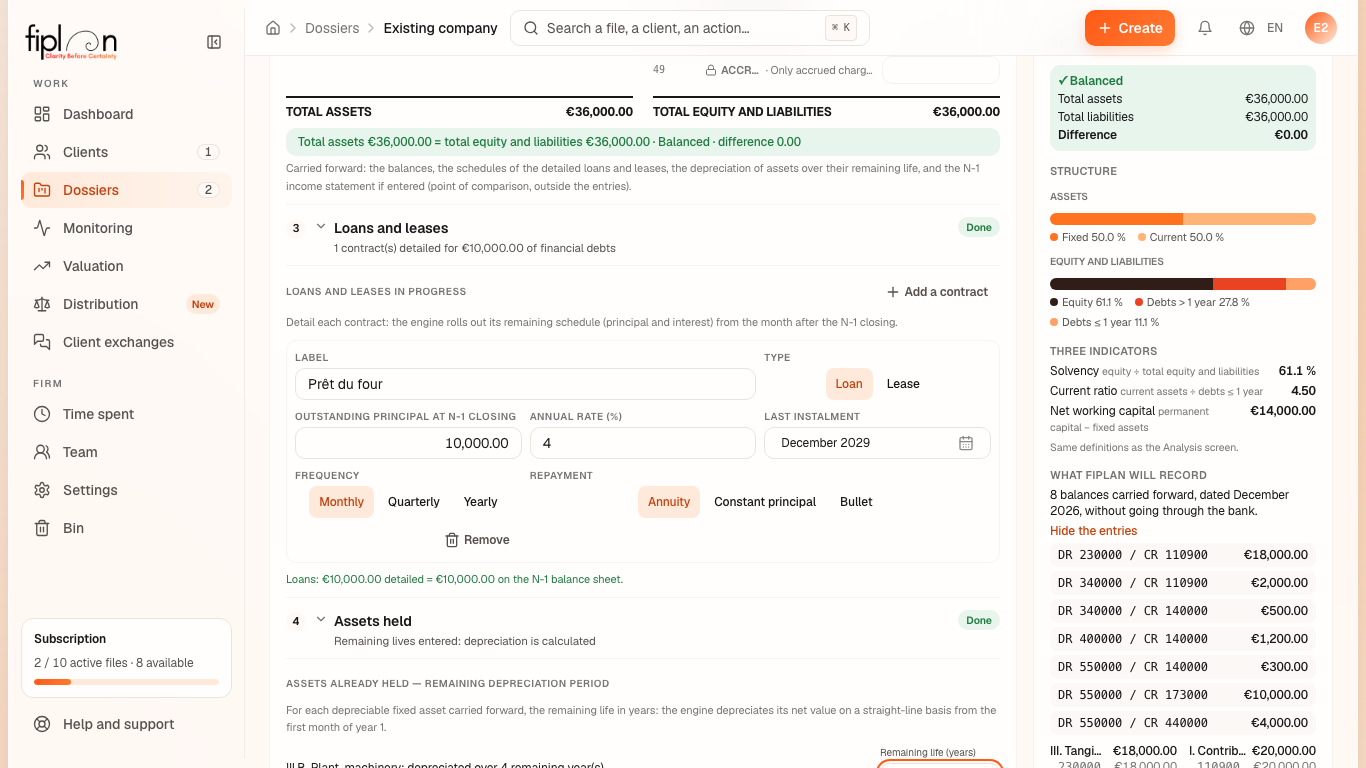Open the Monitoring page
This screenshot has width=1366, height=768.
tap(126, 228)
